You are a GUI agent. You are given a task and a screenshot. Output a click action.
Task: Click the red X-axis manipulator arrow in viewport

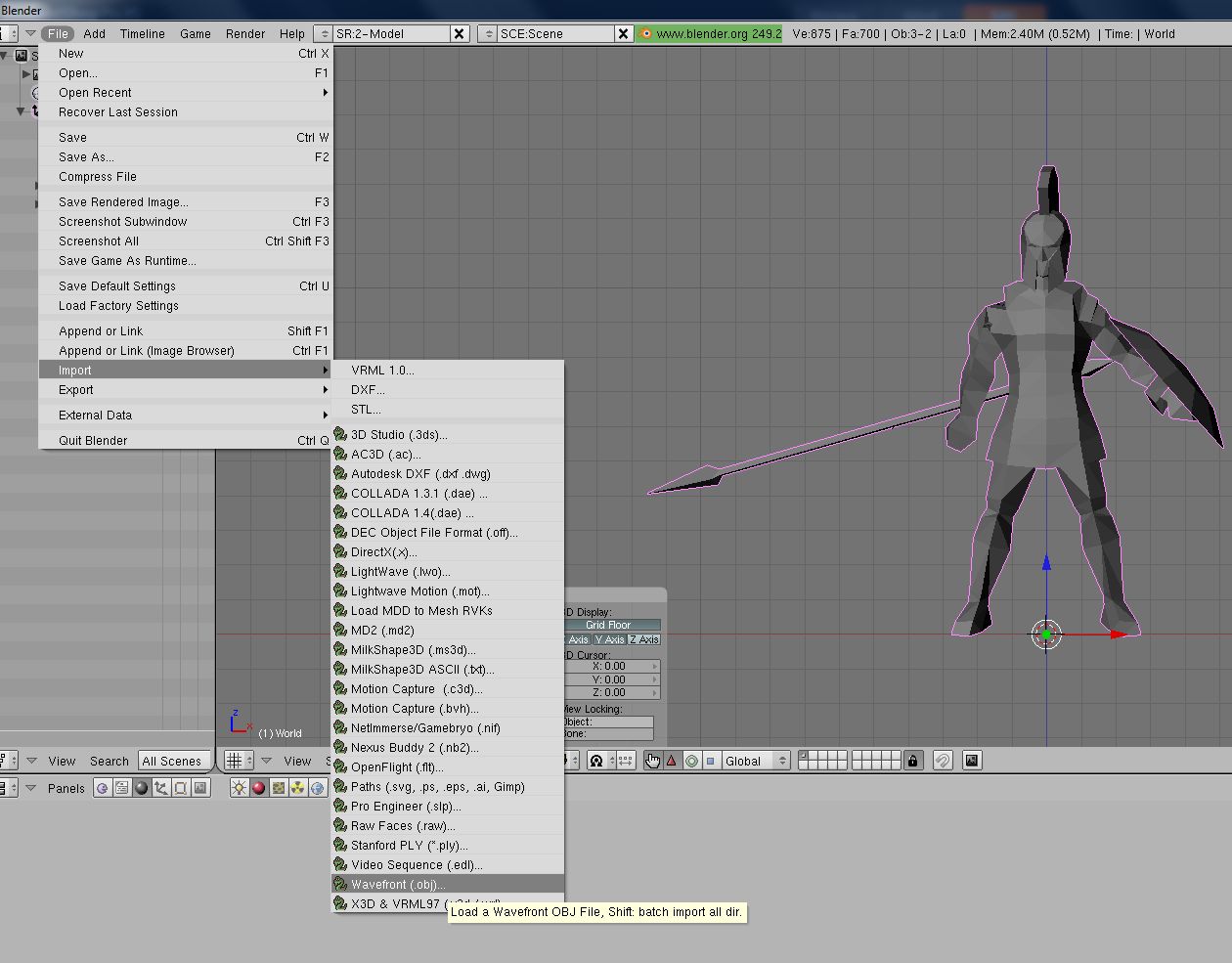1121,635
